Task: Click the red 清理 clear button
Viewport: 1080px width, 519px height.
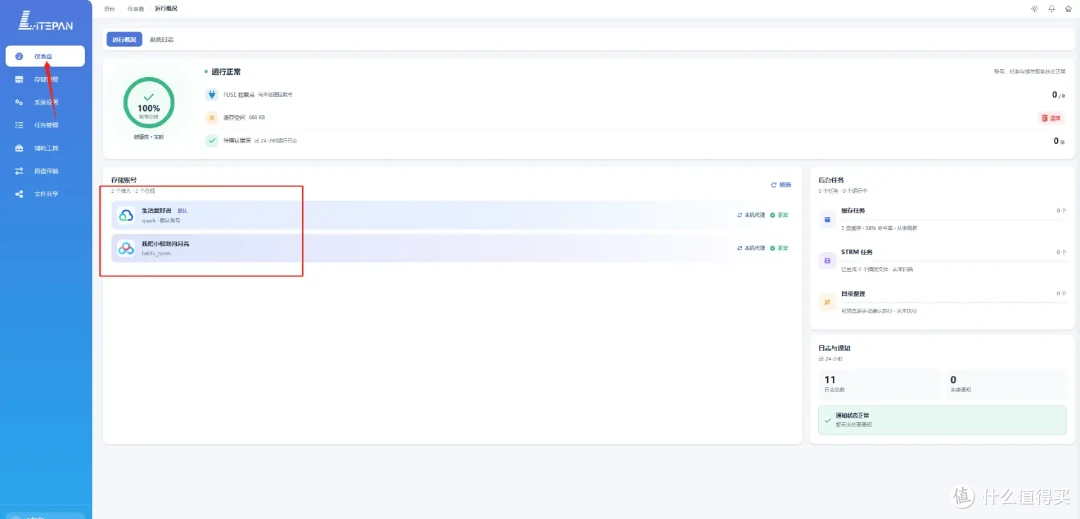Action: click(1052, 118)
